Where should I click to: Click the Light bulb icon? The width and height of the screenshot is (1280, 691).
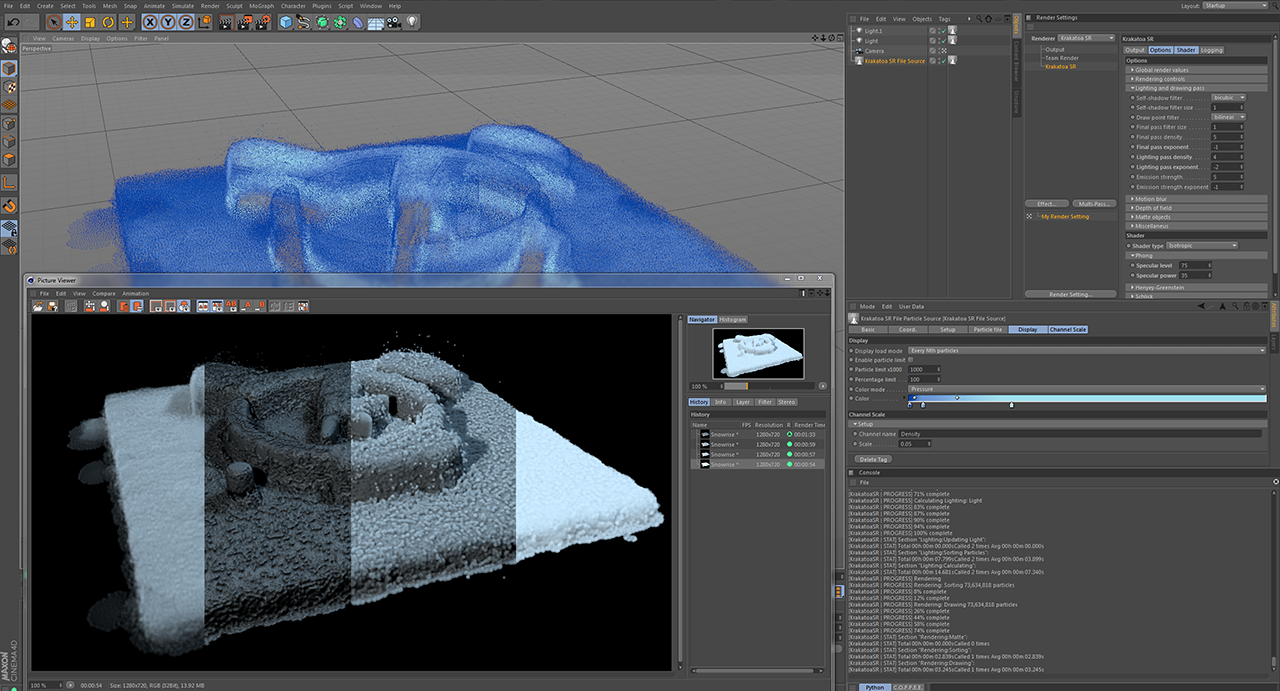click(x=412, y=21)
